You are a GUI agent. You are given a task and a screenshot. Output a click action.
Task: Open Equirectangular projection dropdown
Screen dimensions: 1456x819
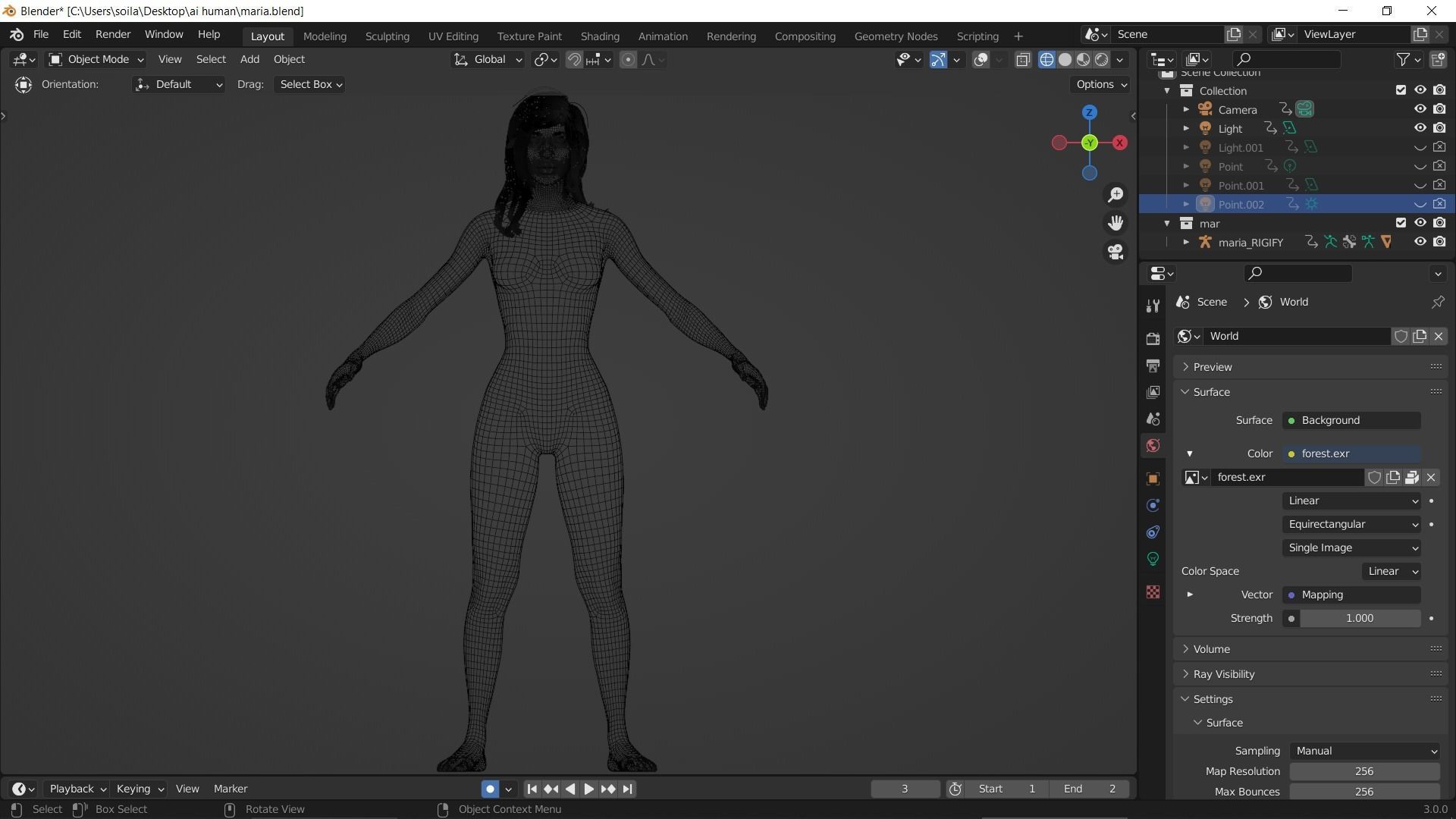pos(1351,524)
